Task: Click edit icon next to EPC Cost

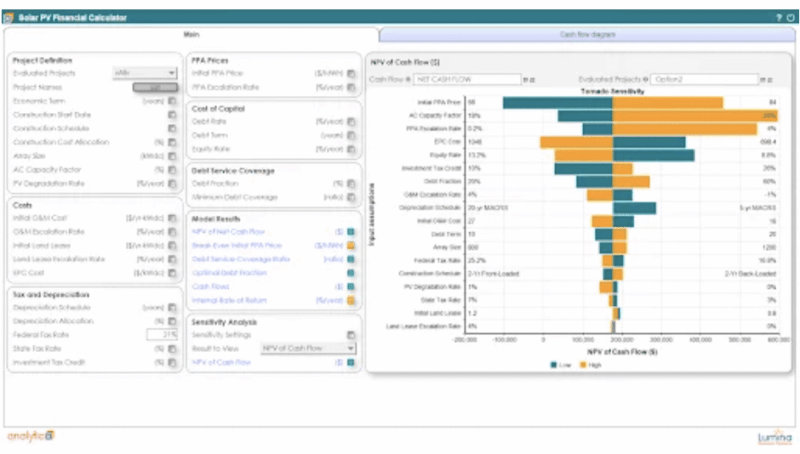Action: pyautogui.click(x=172, y=273)
